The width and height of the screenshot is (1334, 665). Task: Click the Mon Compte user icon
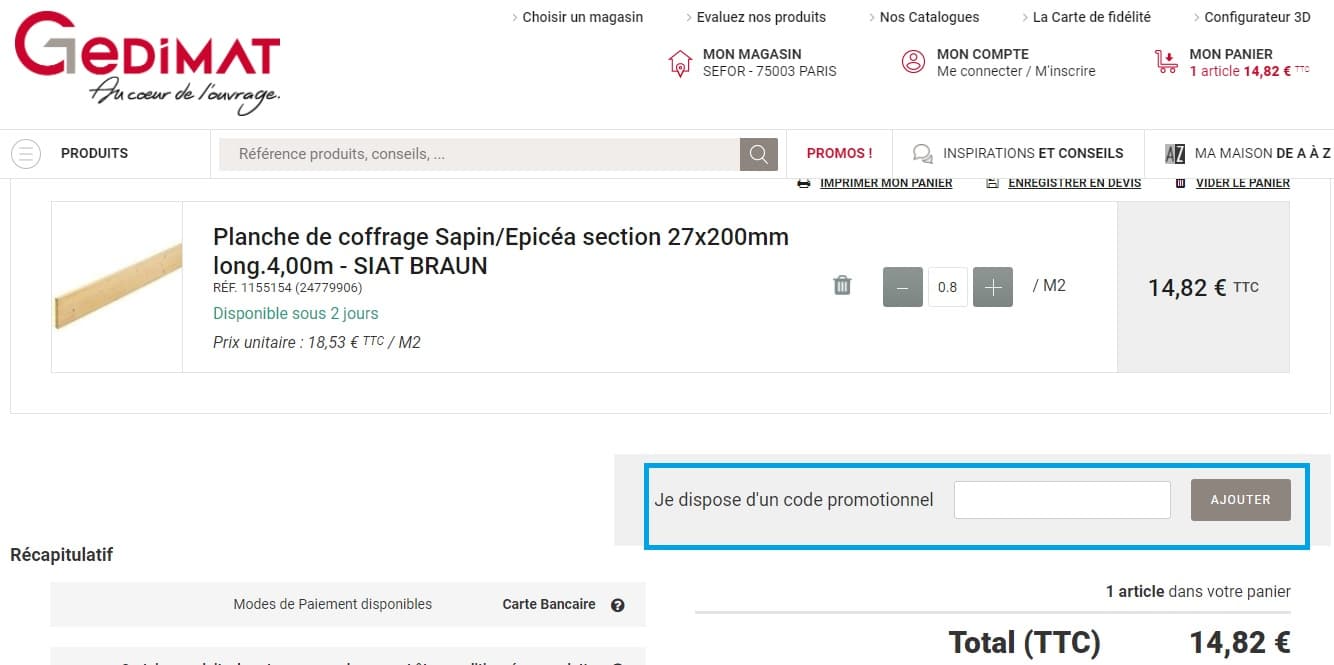[x=914, y=62]
